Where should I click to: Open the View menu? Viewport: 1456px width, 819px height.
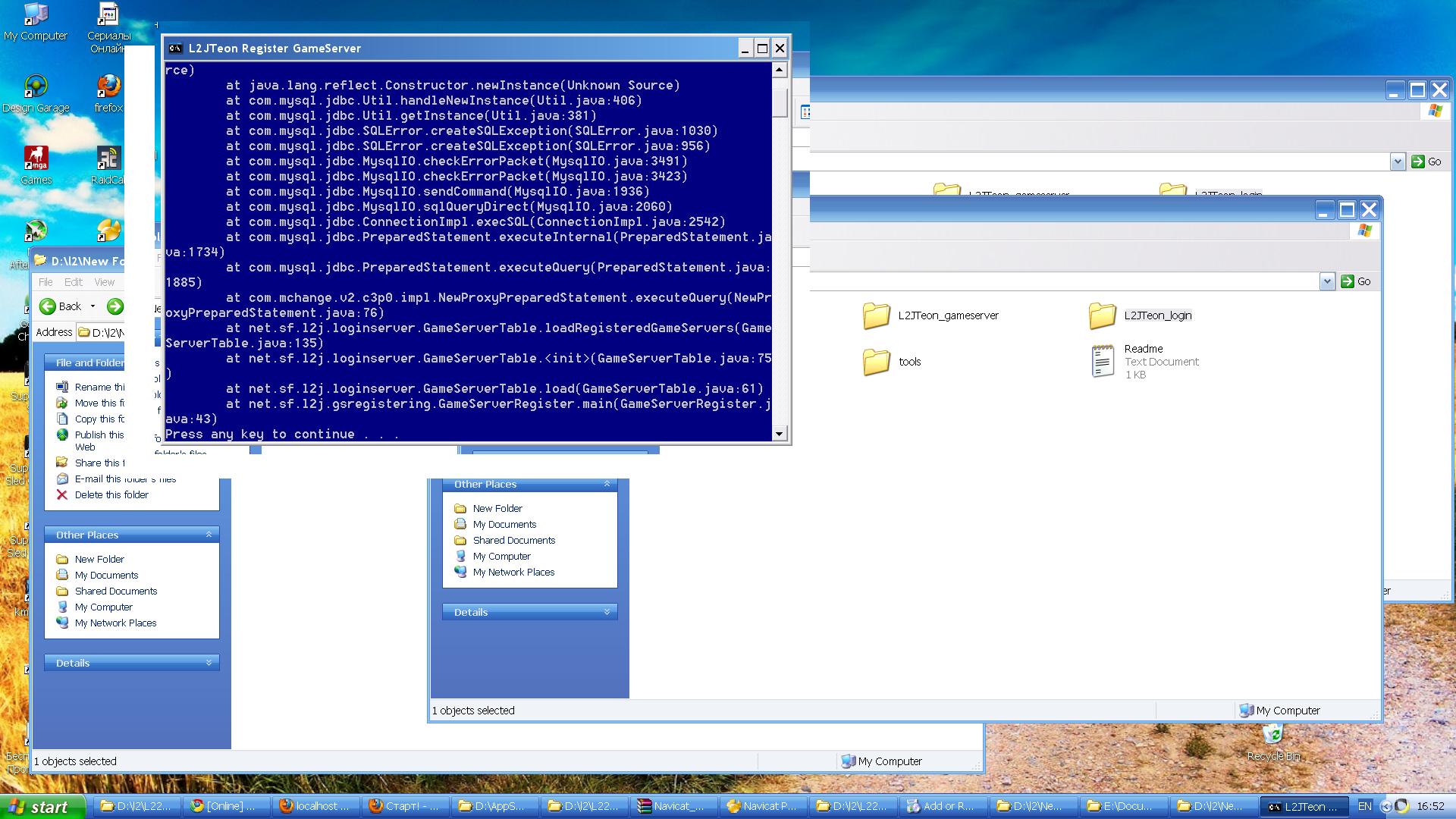coord(104,282)
